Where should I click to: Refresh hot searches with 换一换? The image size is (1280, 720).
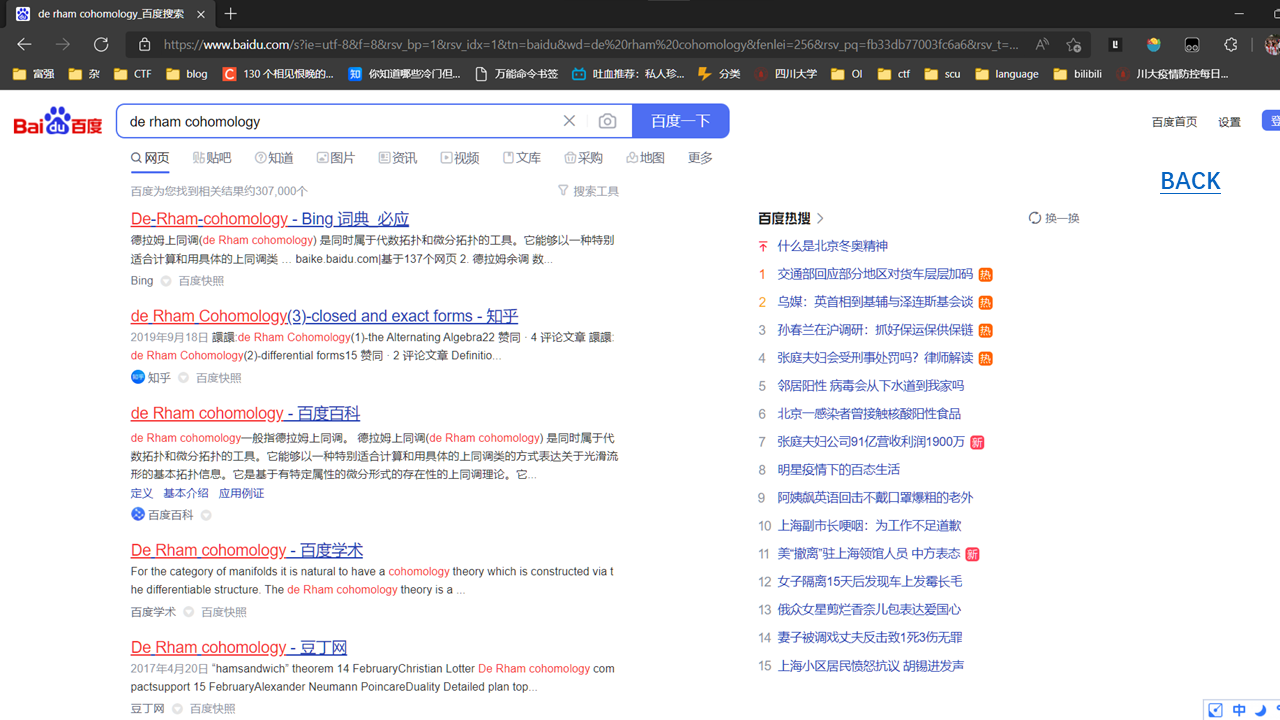[x=1054, y=218]
